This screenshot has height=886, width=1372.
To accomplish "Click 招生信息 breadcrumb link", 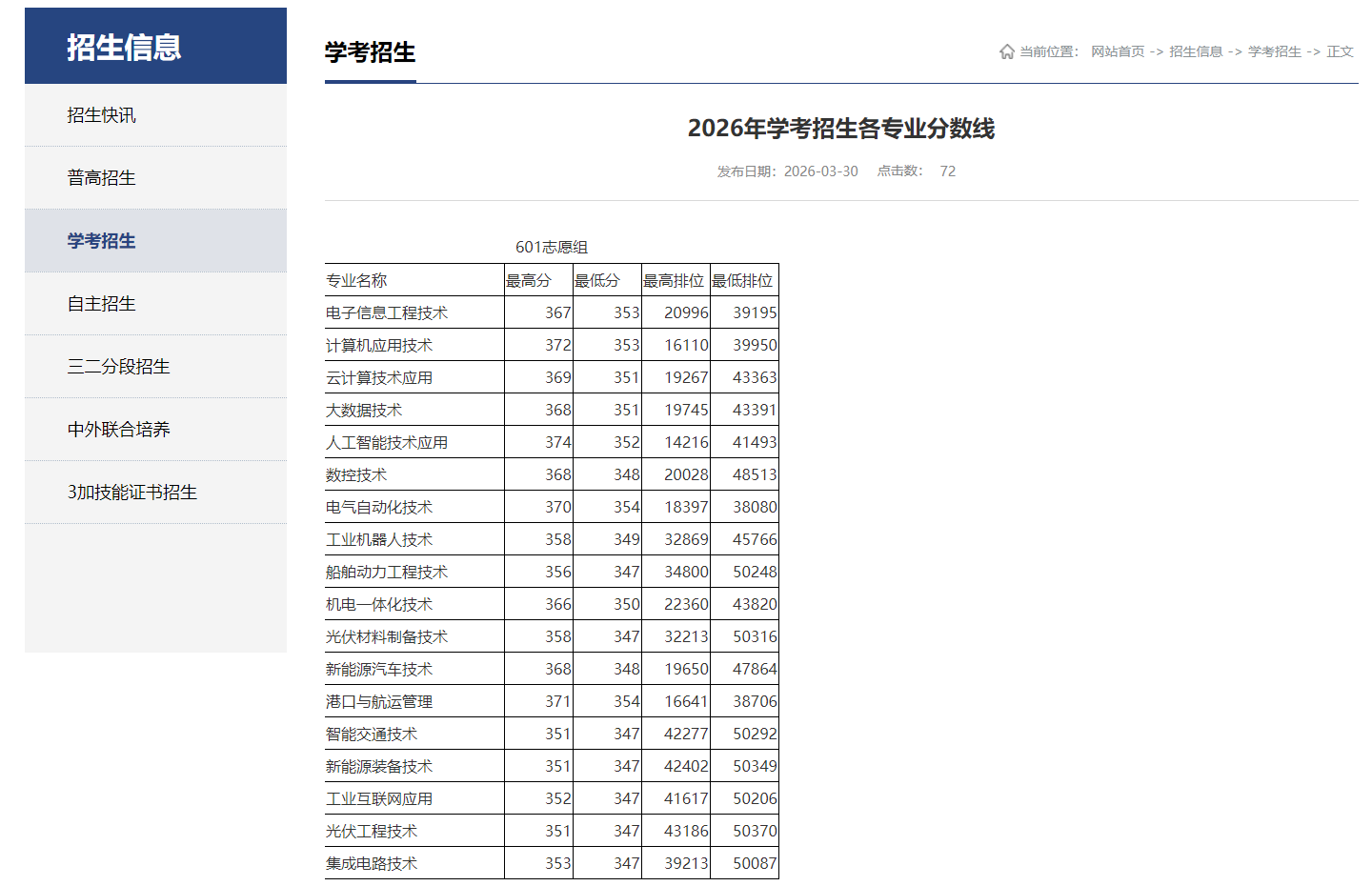I will point(1196,51).
